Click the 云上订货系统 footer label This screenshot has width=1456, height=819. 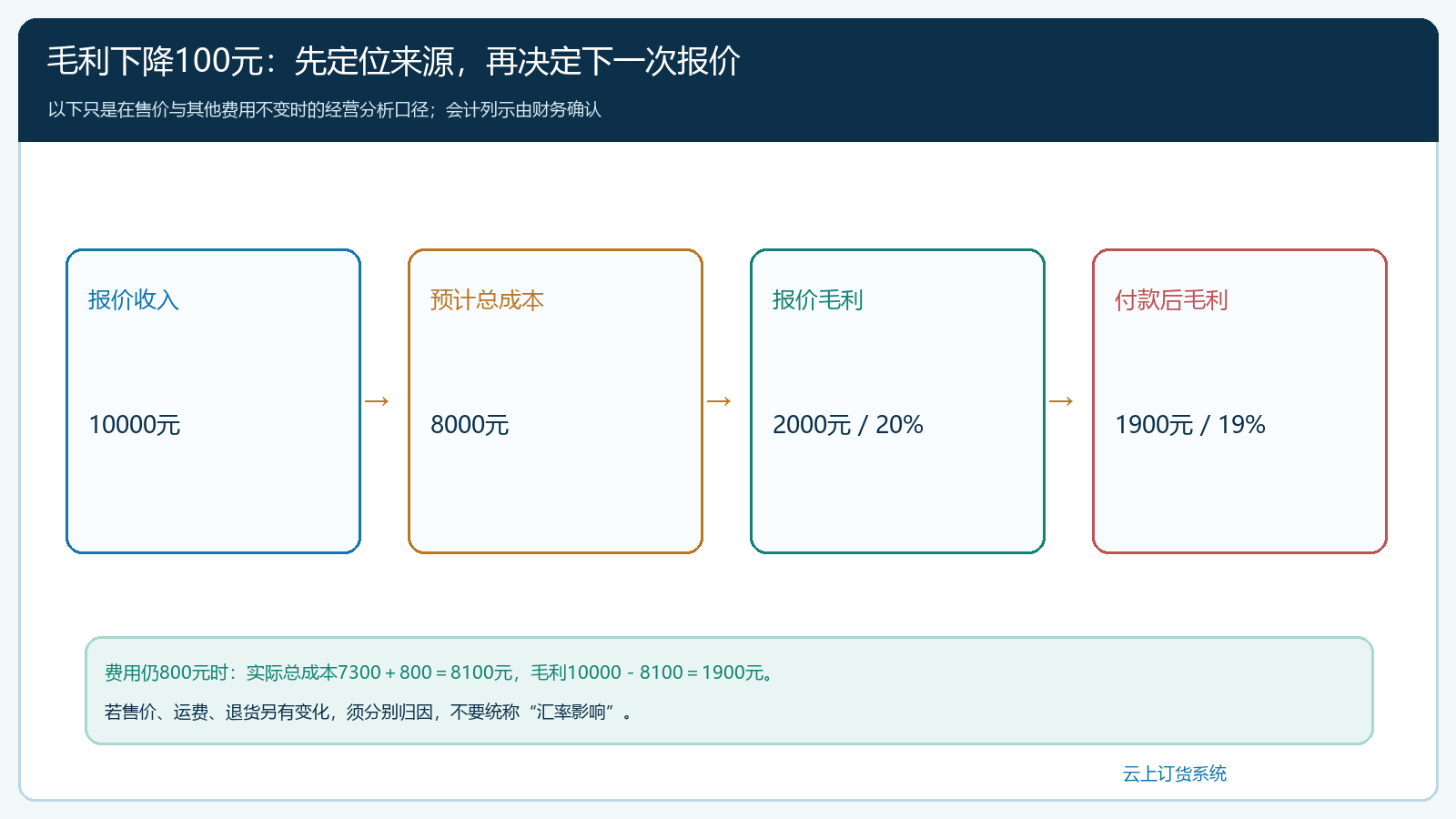pos(1174,773)
